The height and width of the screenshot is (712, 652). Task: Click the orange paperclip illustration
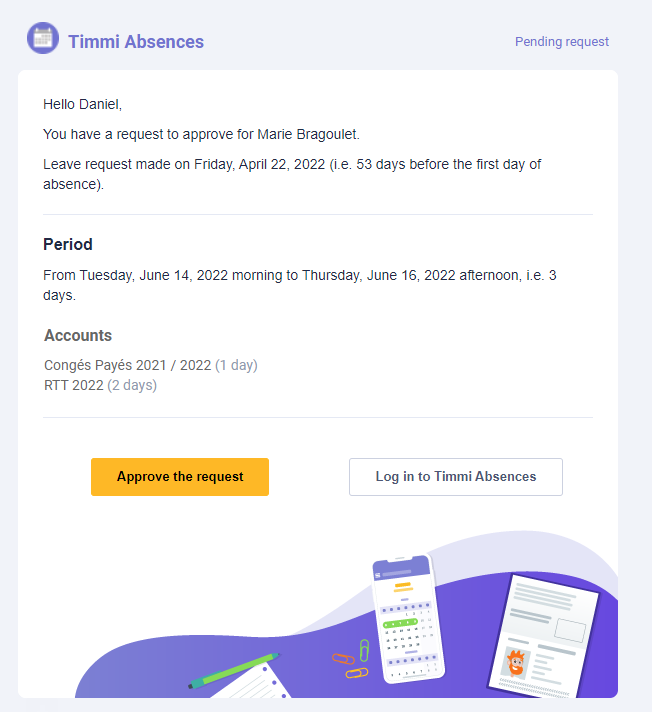point(343,658)
